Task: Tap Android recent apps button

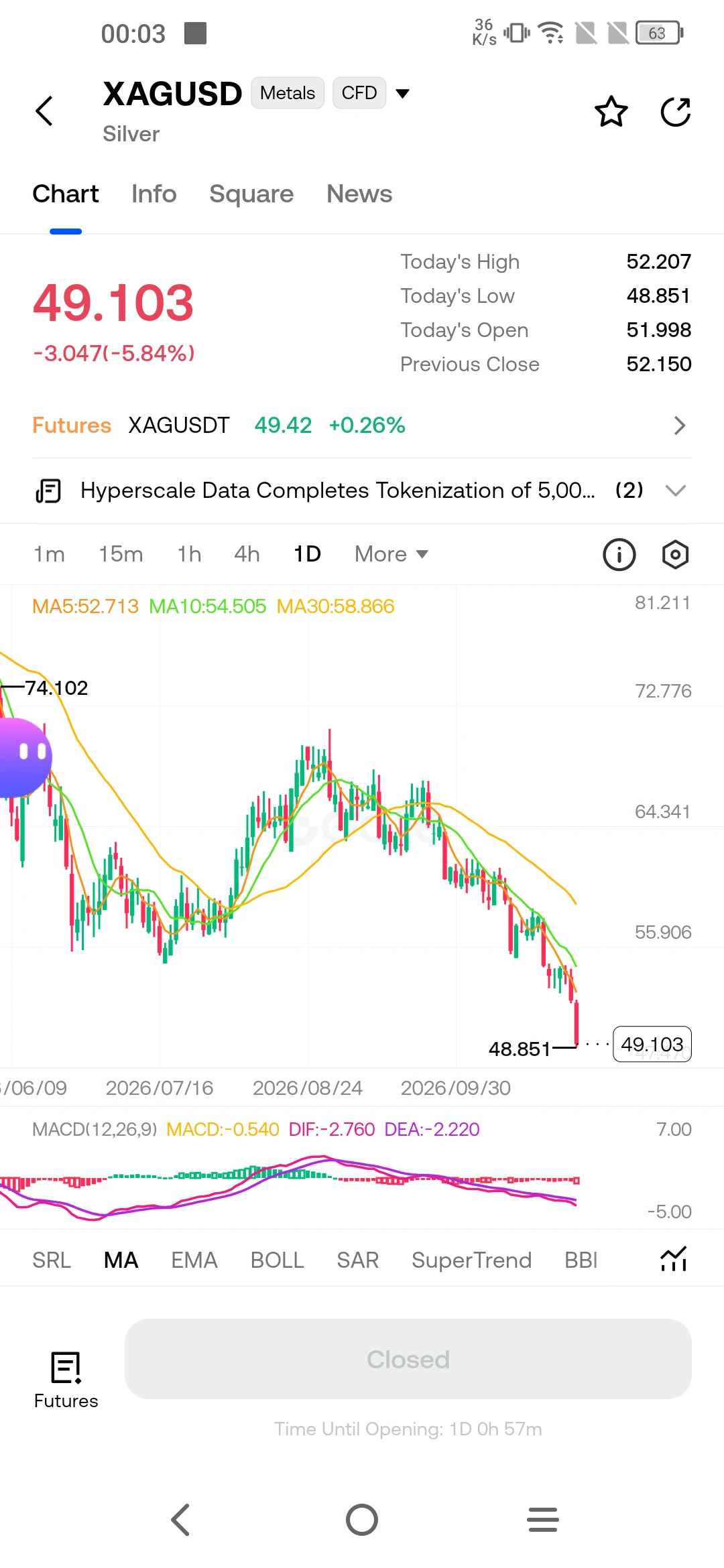Action: (x=543, y=1520)
